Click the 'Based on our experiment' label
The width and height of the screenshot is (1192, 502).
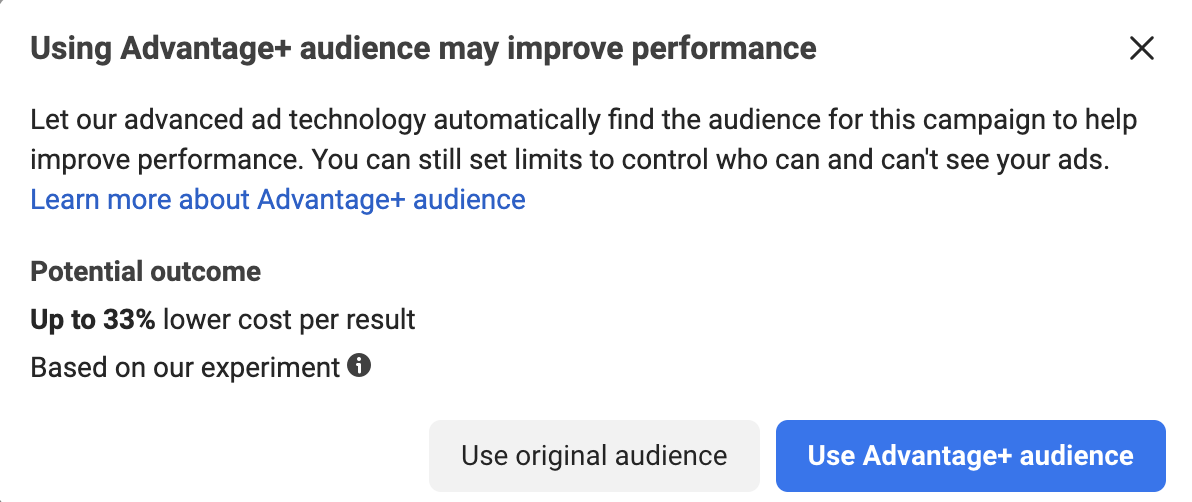point(185,367)
